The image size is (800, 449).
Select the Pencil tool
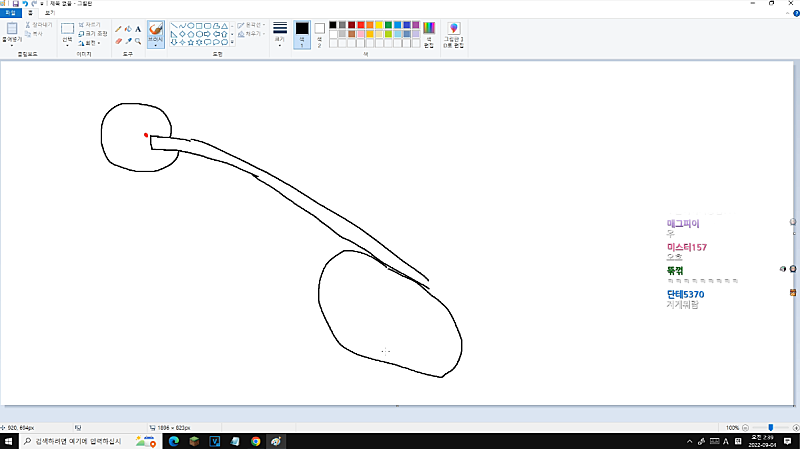118,29
